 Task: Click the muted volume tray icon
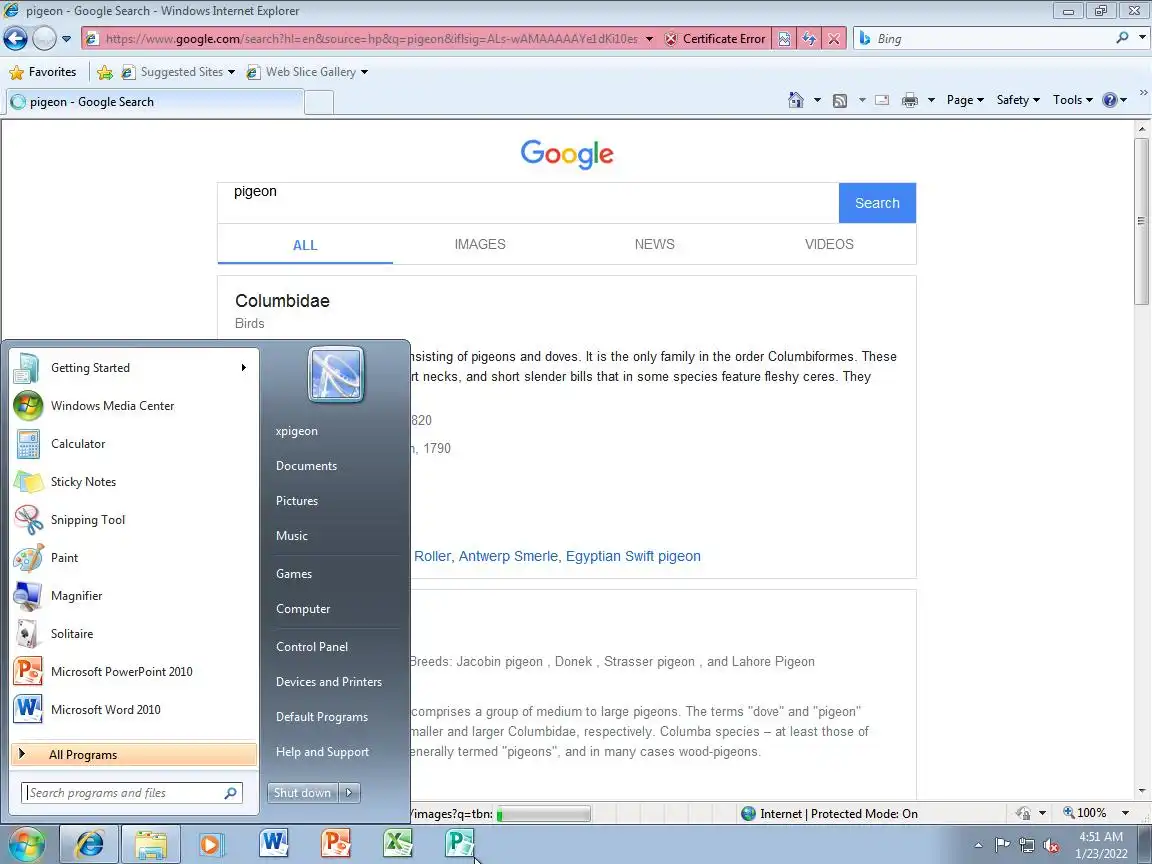point(1051,846)
